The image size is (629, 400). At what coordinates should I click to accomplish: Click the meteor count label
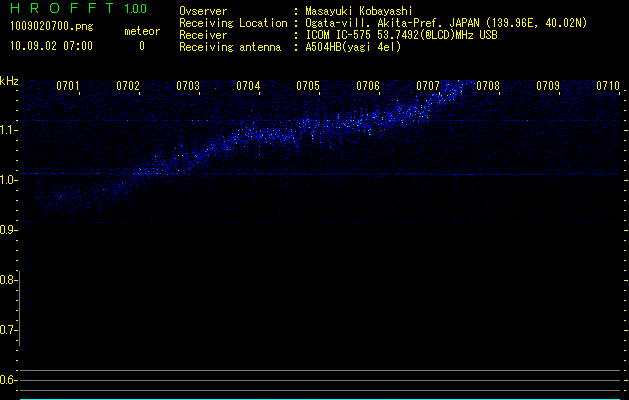click(x=142, y=31)
